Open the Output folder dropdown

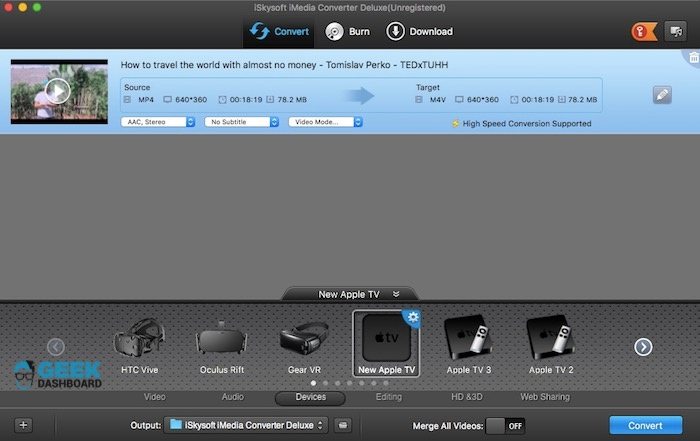pyautogui.click(x=246, y=425)
